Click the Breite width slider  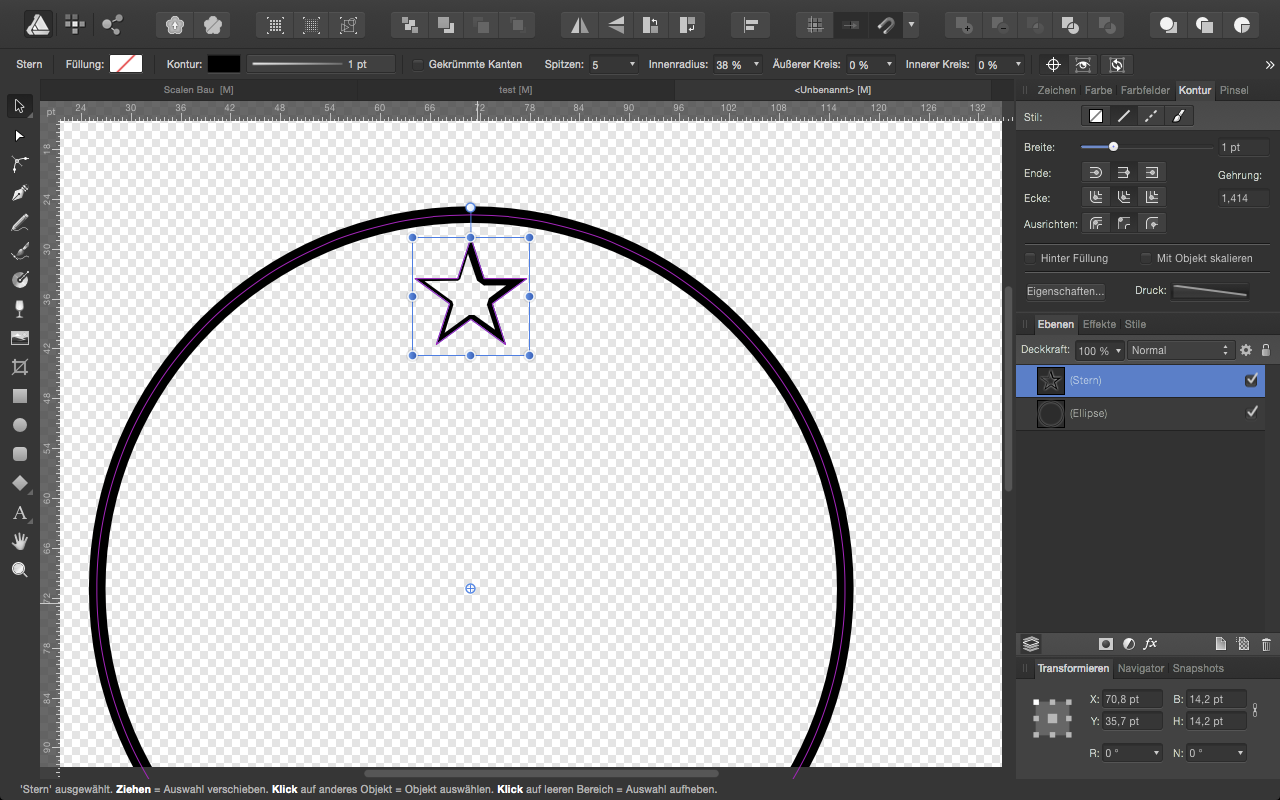tap(1147, 147)
